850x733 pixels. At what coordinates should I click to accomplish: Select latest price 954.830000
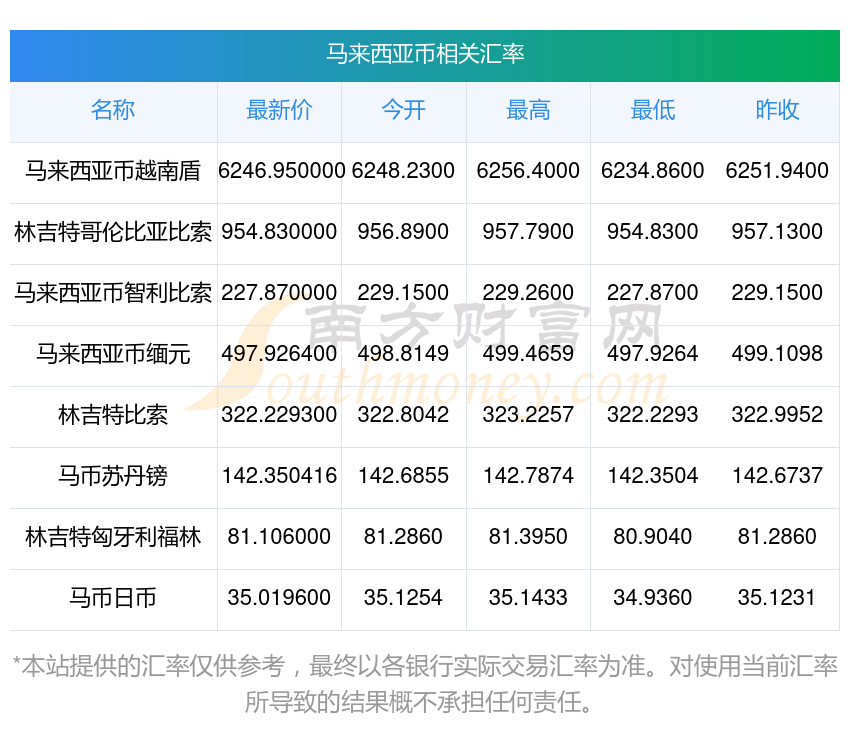[279, 232]
